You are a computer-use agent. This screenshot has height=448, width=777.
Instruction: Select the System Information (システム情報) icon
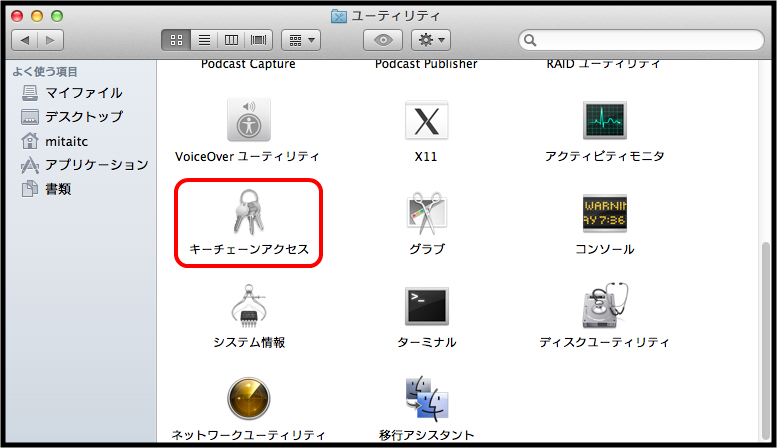248,307
